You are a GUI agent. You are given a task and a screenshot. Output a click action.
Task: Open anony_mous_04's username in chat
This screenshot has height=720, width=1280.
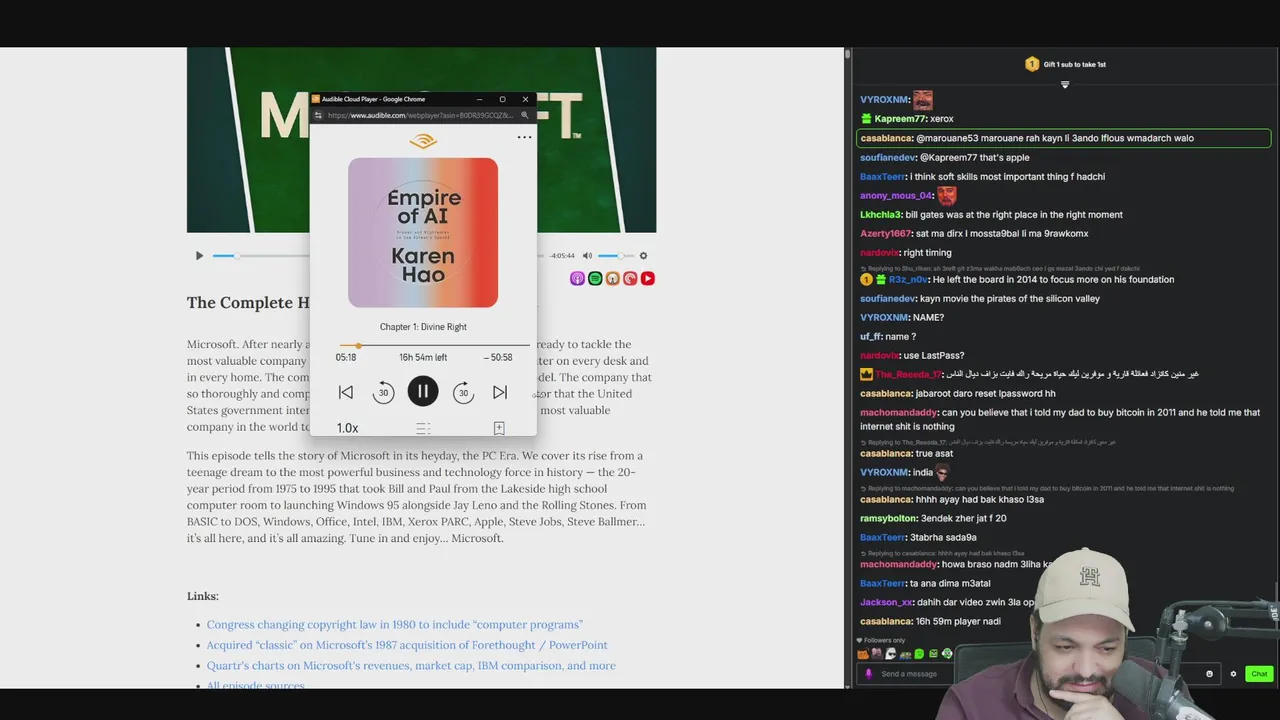(x=896, y=195)
